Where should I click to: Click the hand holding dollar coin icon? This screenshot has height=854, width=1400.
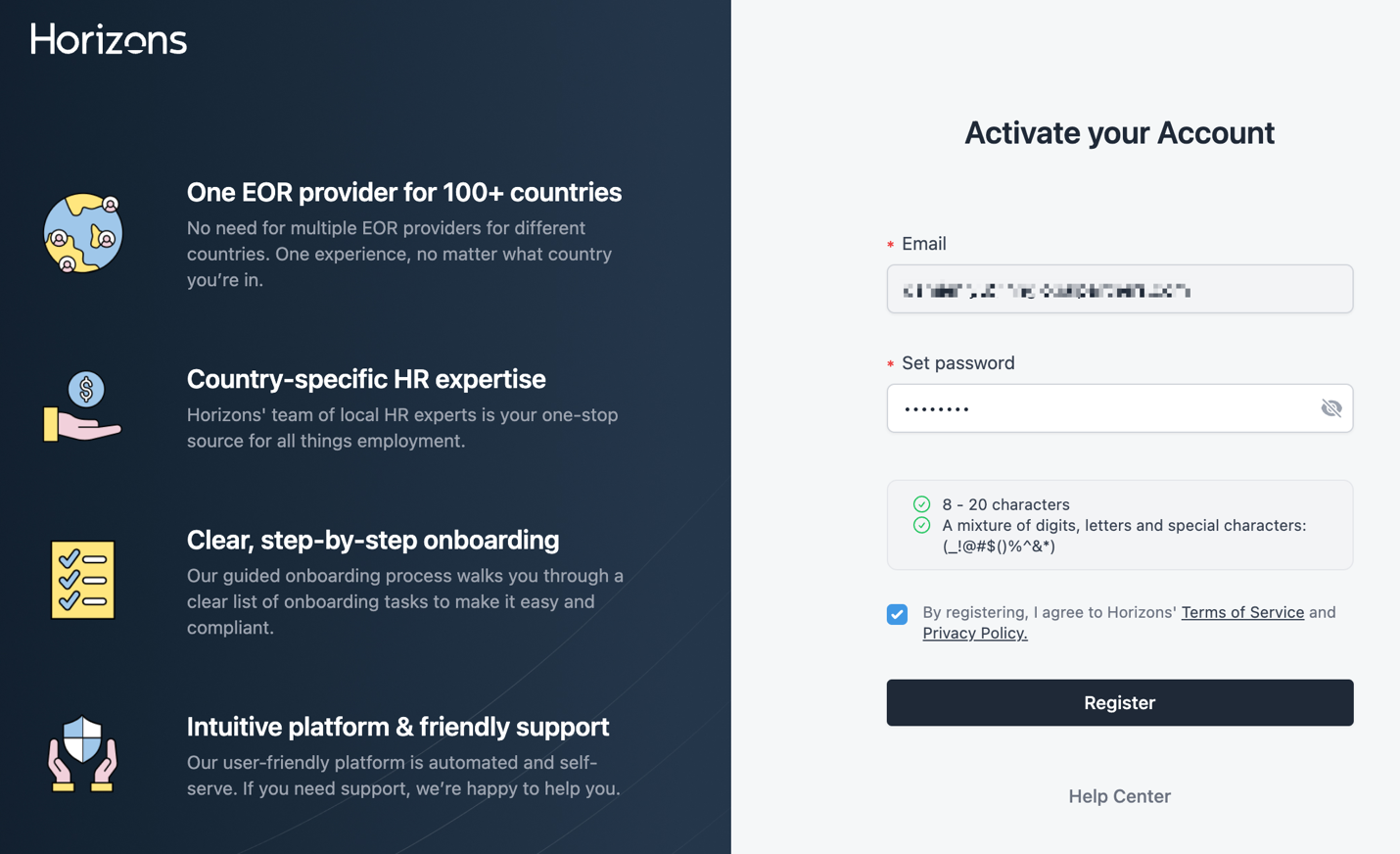tap(83, 407)
